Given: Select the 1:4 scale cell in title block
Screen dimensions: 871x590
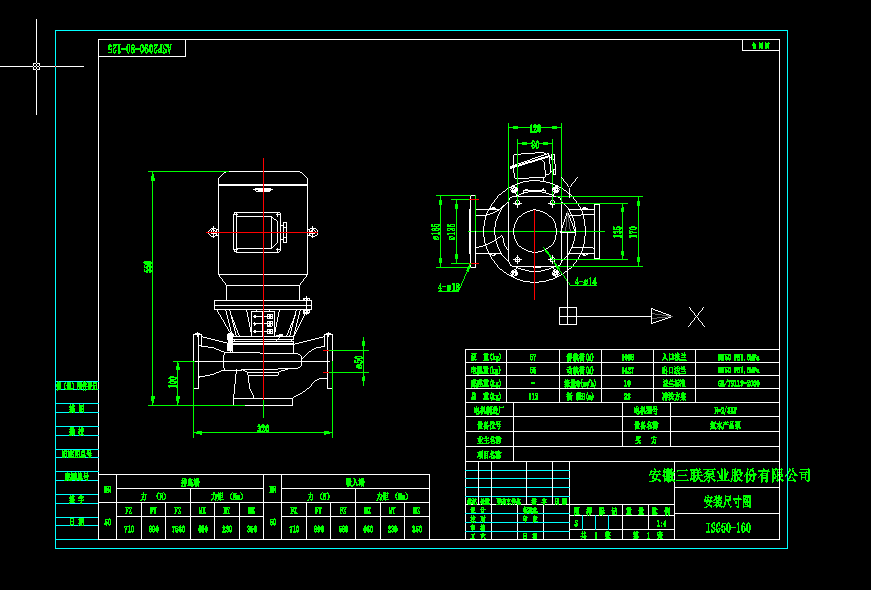Looking at the screenshot, I should click(x=660, y=522).
